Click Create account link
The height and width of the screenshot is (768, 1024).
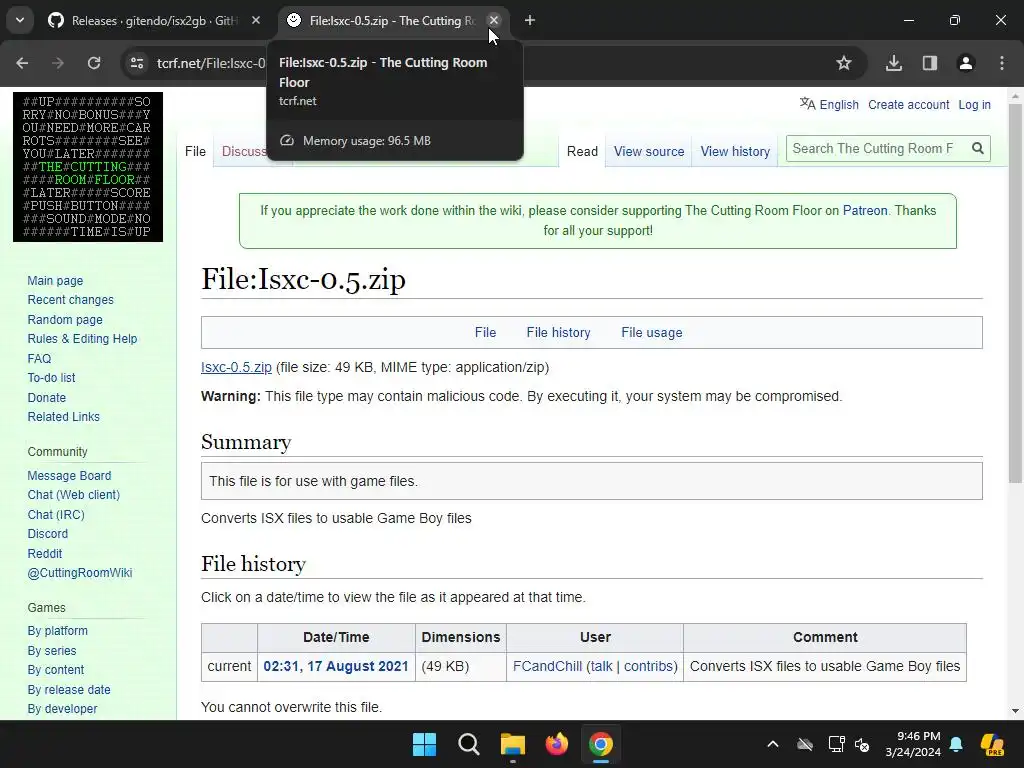pos(908,104)
